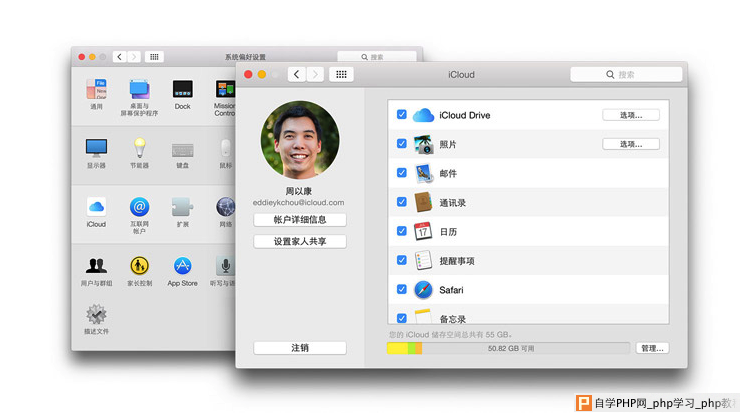Open Photos options (选项…) button
745x417 pixels.
pyautogui.click(x=631, y=144)
